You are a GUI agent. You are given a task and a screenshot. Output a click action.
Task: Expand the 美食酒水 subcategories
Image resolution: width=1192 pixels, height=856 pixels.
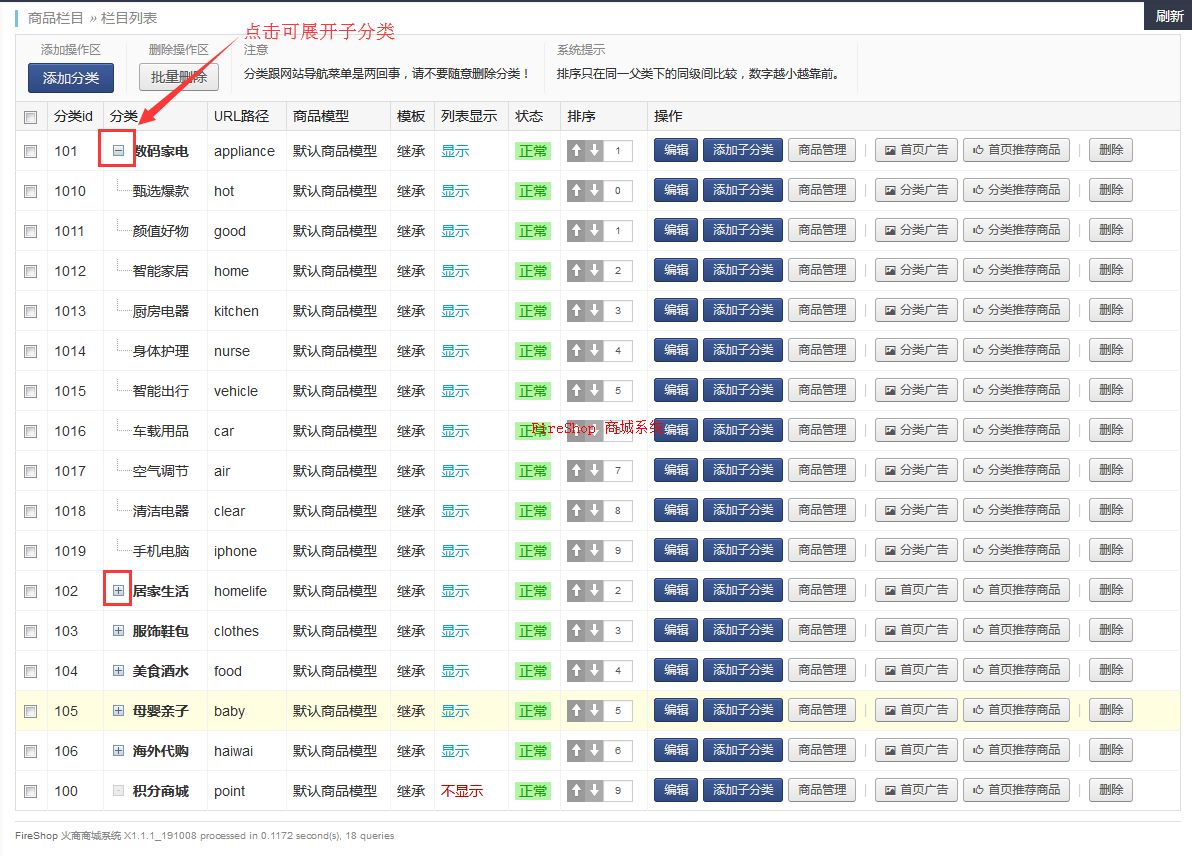[118, 671]
